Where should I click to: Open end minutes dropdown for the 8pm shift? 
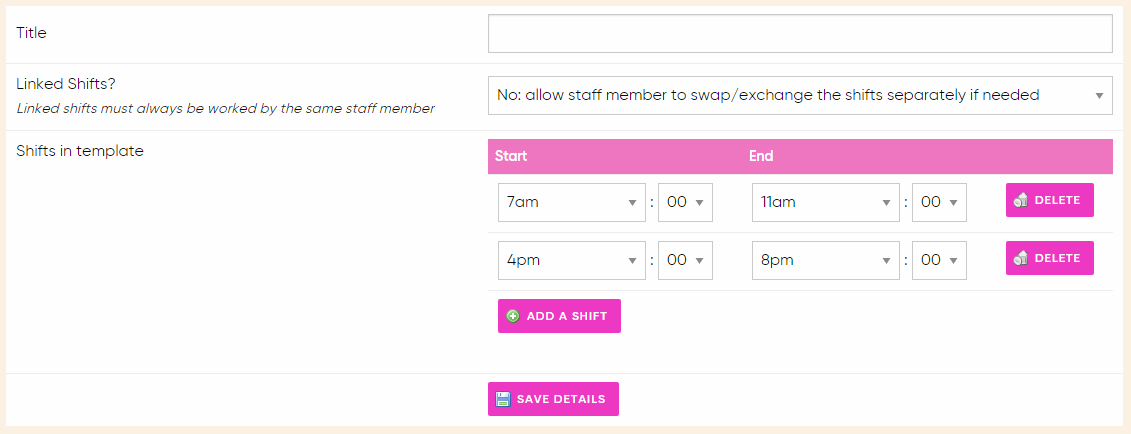[x=939, y=260]
